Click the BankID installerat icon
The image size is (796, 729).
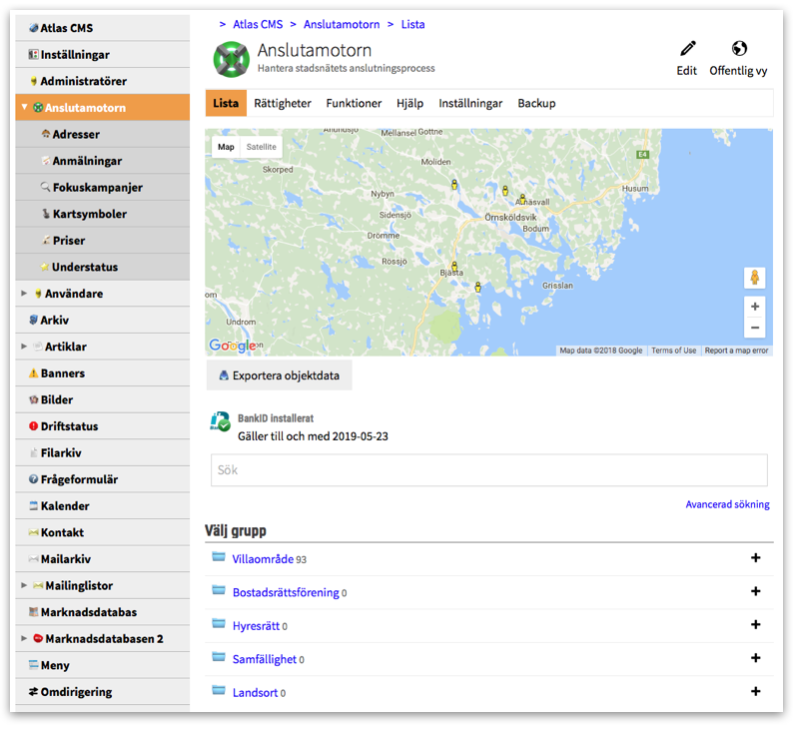coord(220,422)
